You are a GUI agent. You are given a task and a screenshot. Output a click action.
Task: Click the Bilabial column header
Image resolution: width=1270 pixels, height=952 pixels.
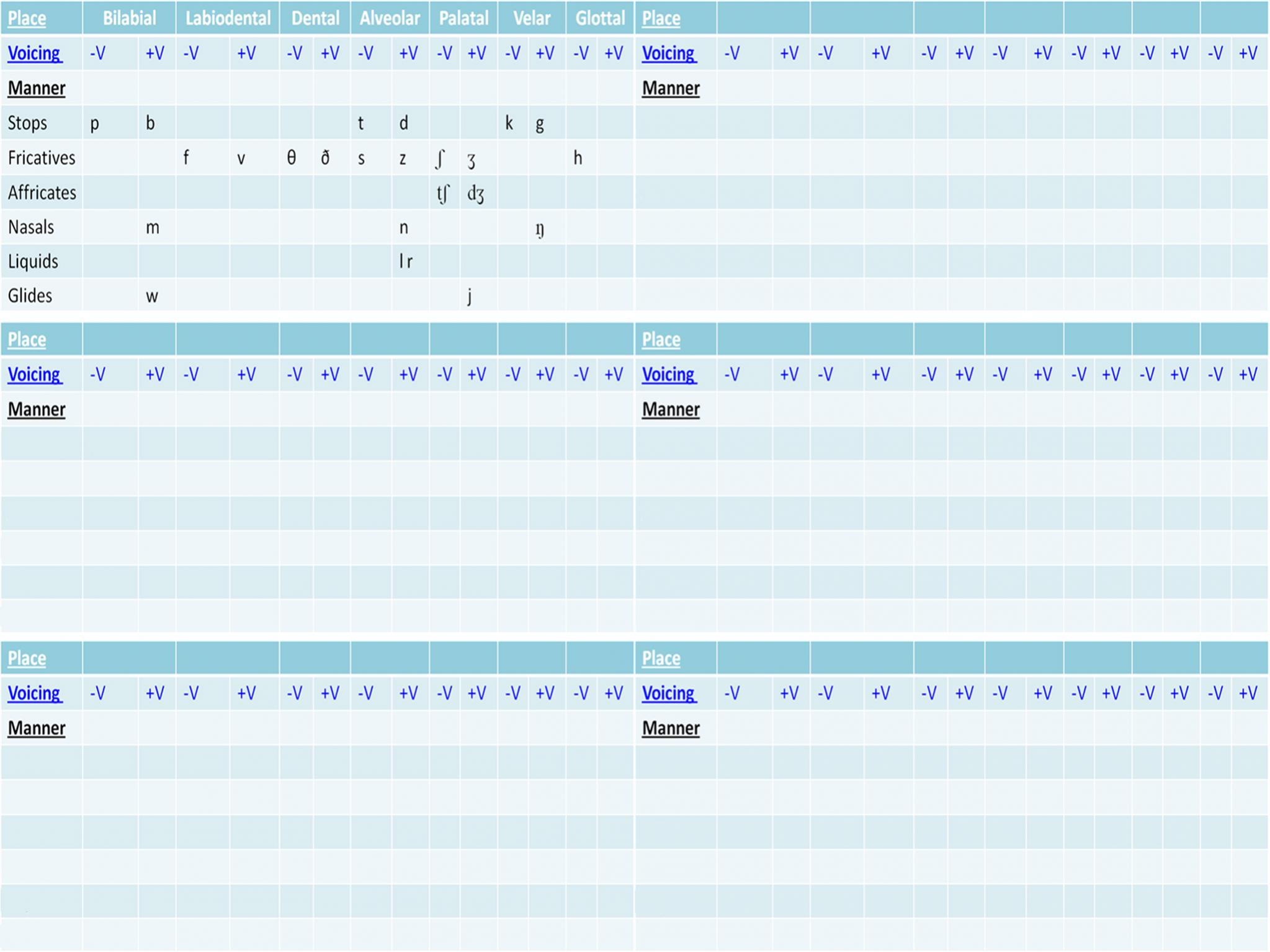click(129, 18)
